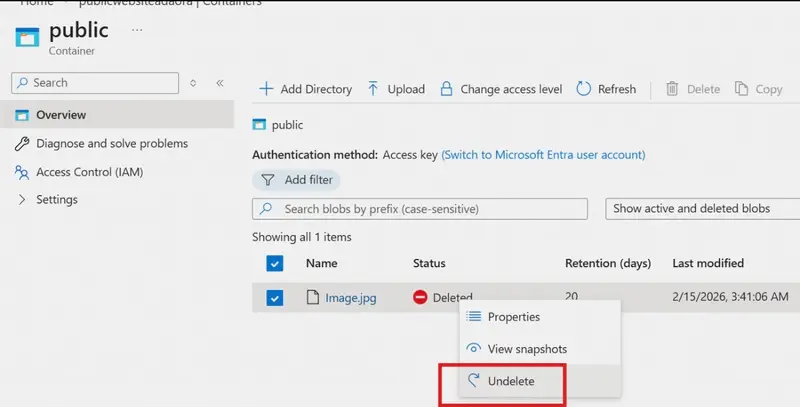800x407 pixels.
Task: Collapse the sidebar with double chevron
Action: click(x=219, y=83)
